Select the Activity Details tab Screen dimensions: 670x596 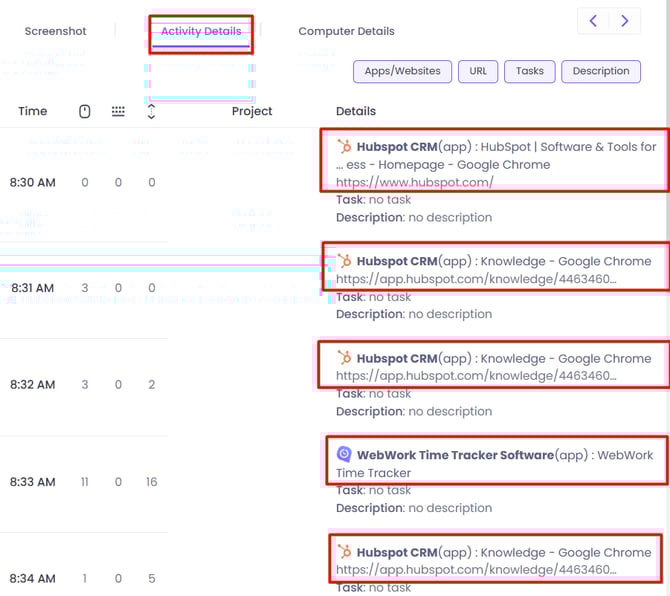tap(201, 31)
